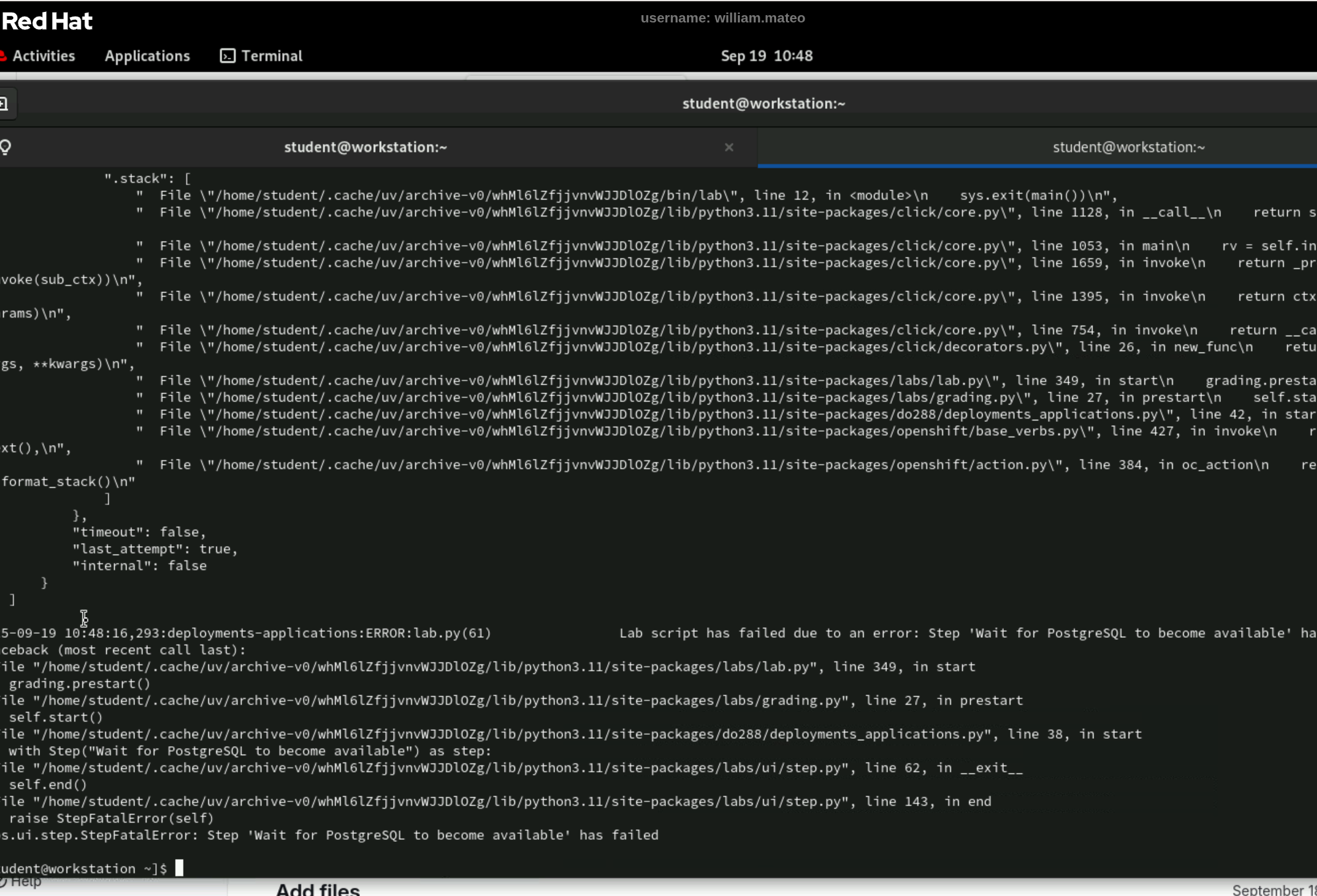The height and width of the screenshot is (896, 1317).
Task: Select the second student@workstation tab
Action: coord(1128,147)
